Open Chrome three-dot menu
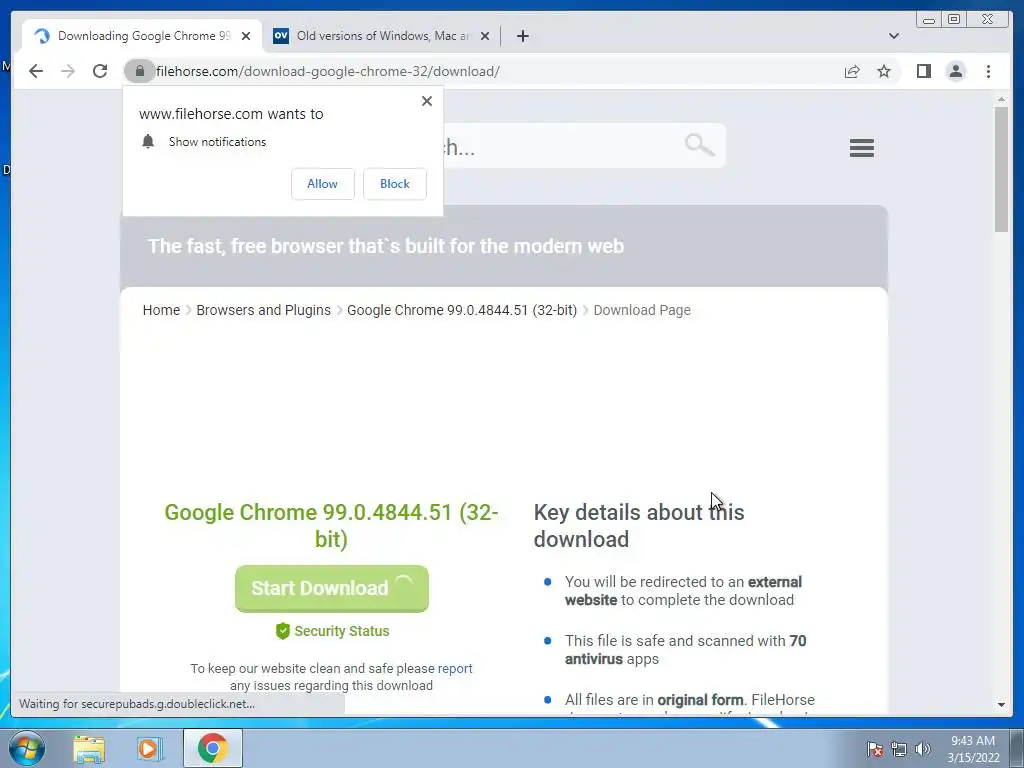The width and height of the screenshot is (1024, 768). coord(988,71)
